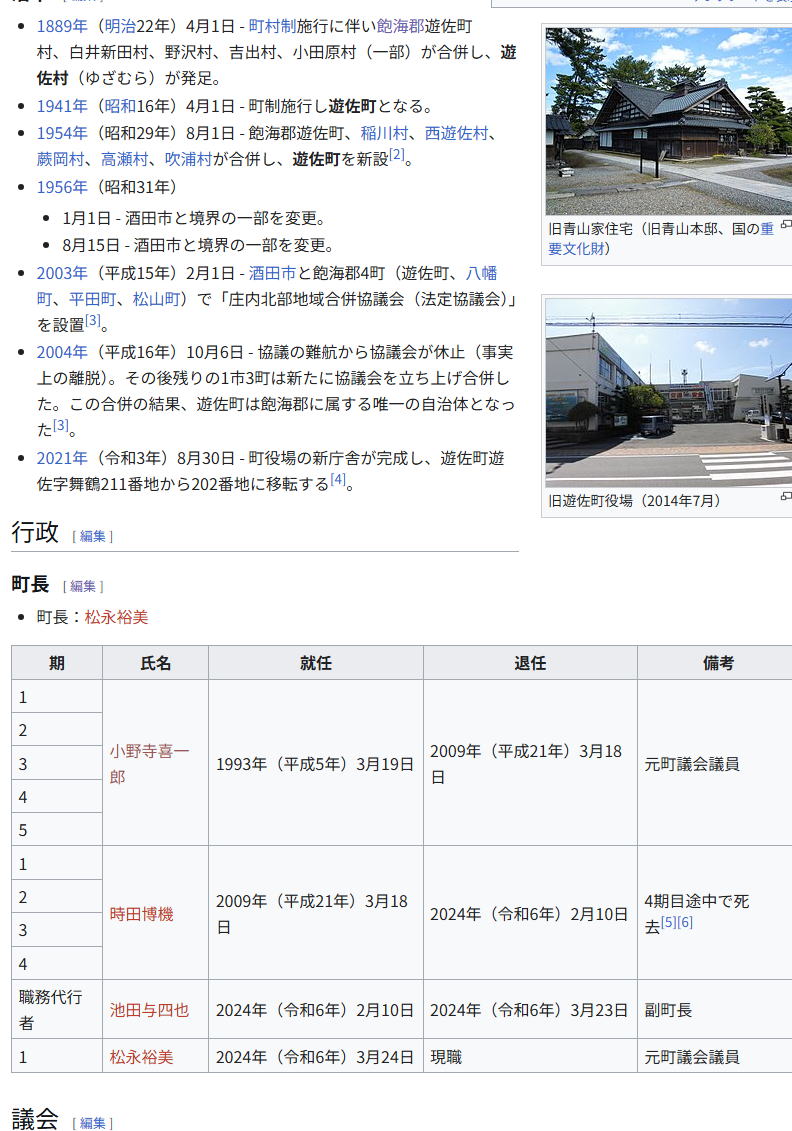
Task: Open the 2004年 link
Action: click(x=62, y=352)
